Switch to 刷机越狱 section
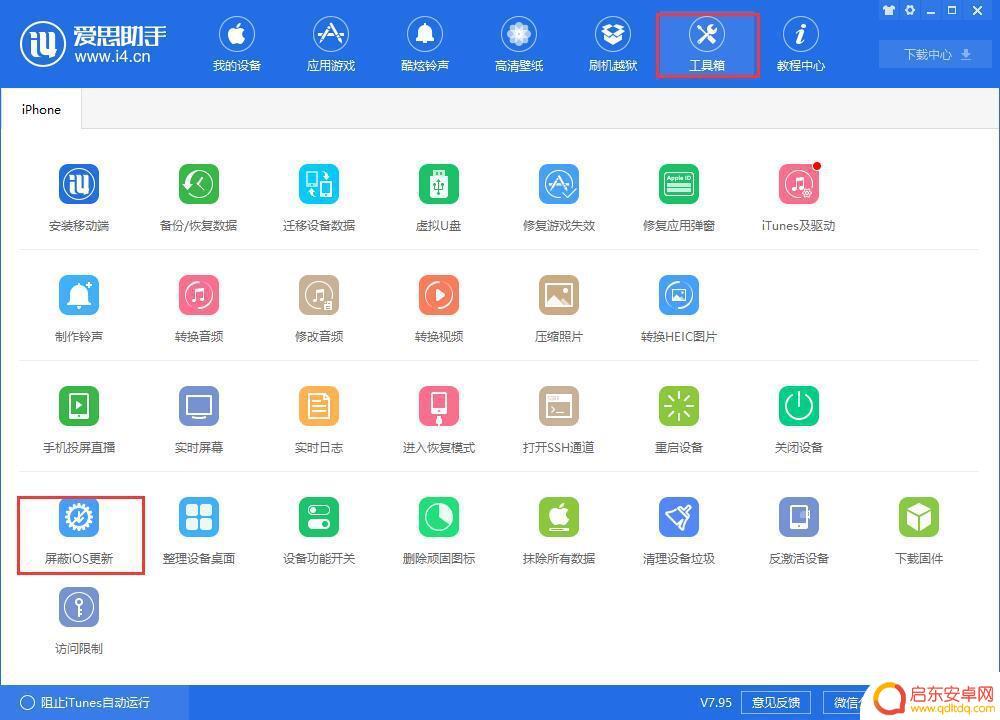The height and width of the screenshot is (720, 1000). coord(613,45)
